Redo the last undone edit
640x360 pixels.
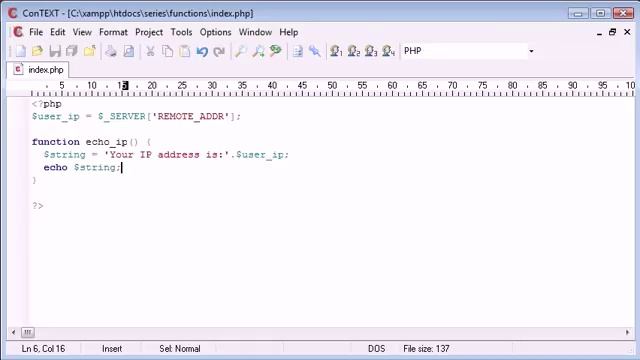[x=219, y=51]
